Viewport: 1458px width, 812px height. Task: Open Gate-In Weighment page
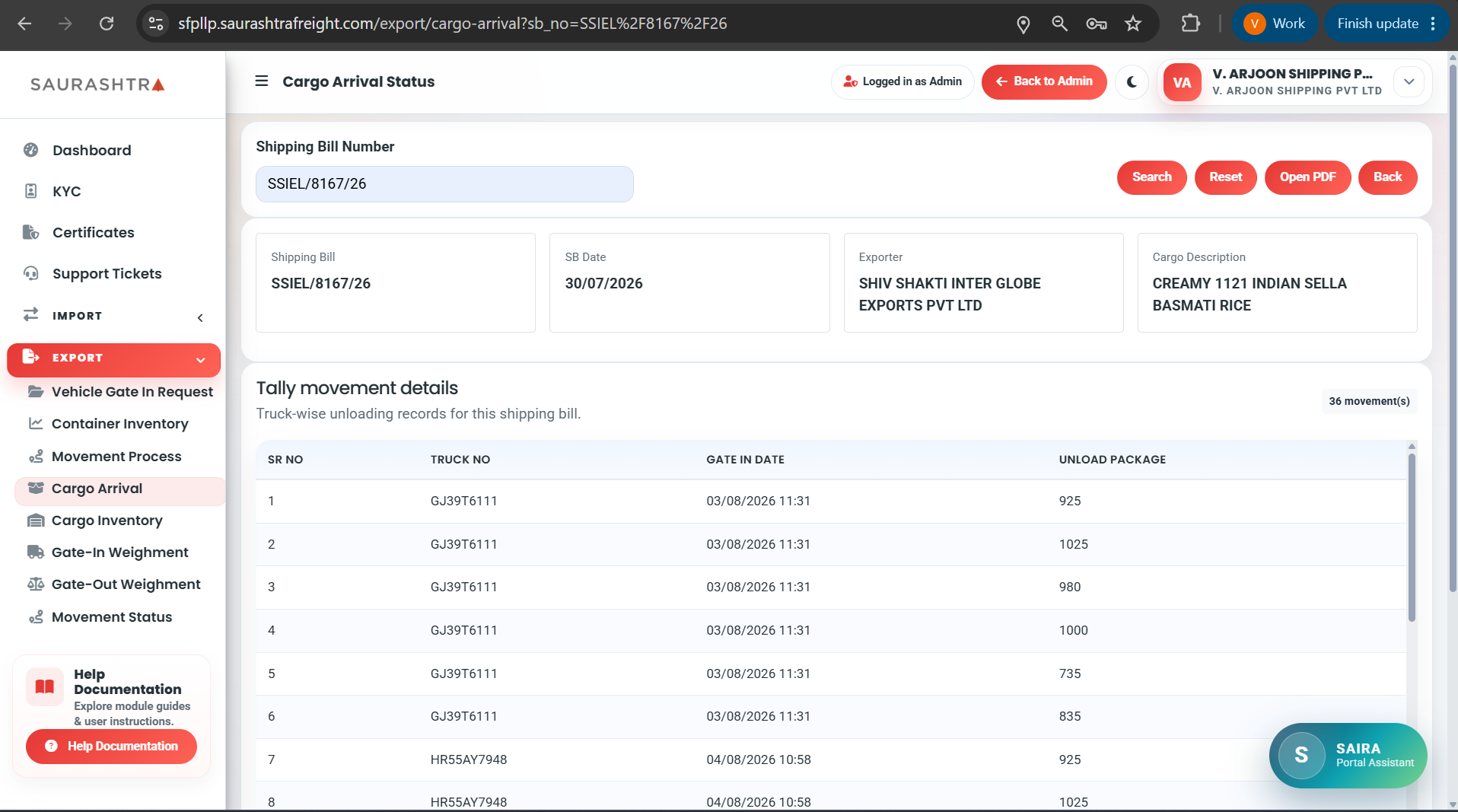coord(119,552)
